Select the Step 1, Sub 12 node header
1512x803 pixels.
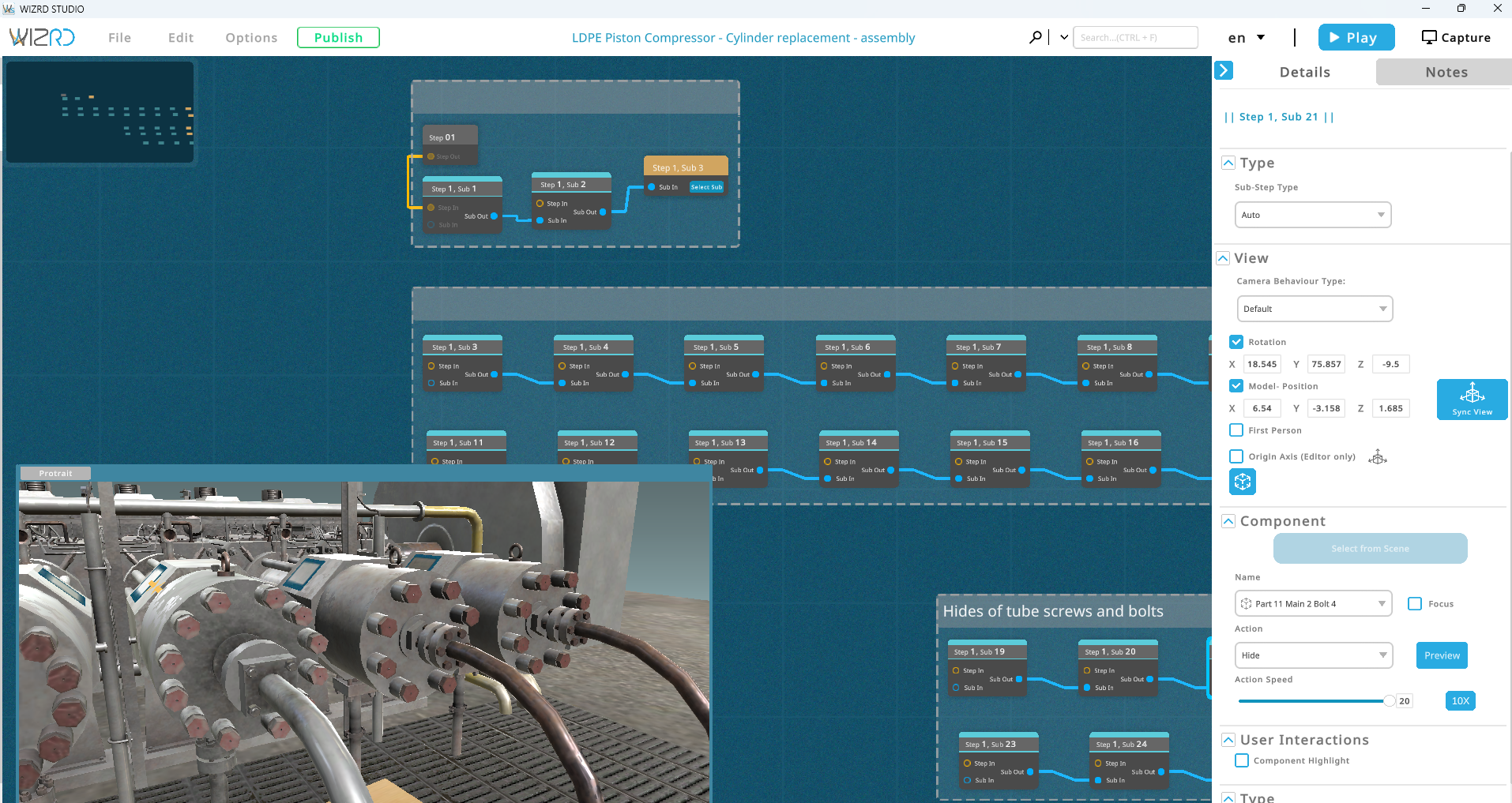pyautogui.click(x=597, y=442)
